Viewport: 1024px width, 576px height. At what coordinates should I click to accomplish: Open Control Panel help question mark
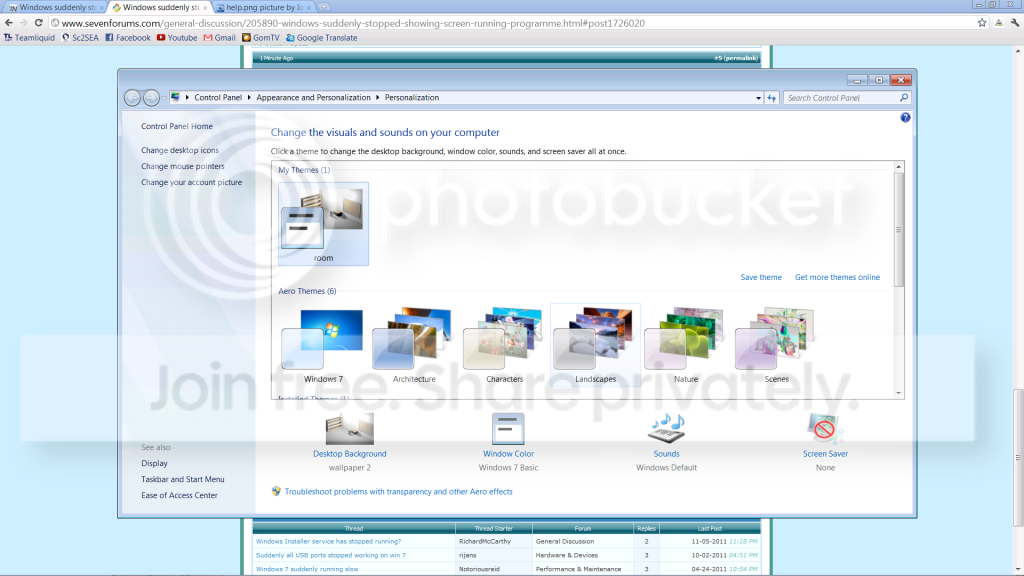click(905, 118)
